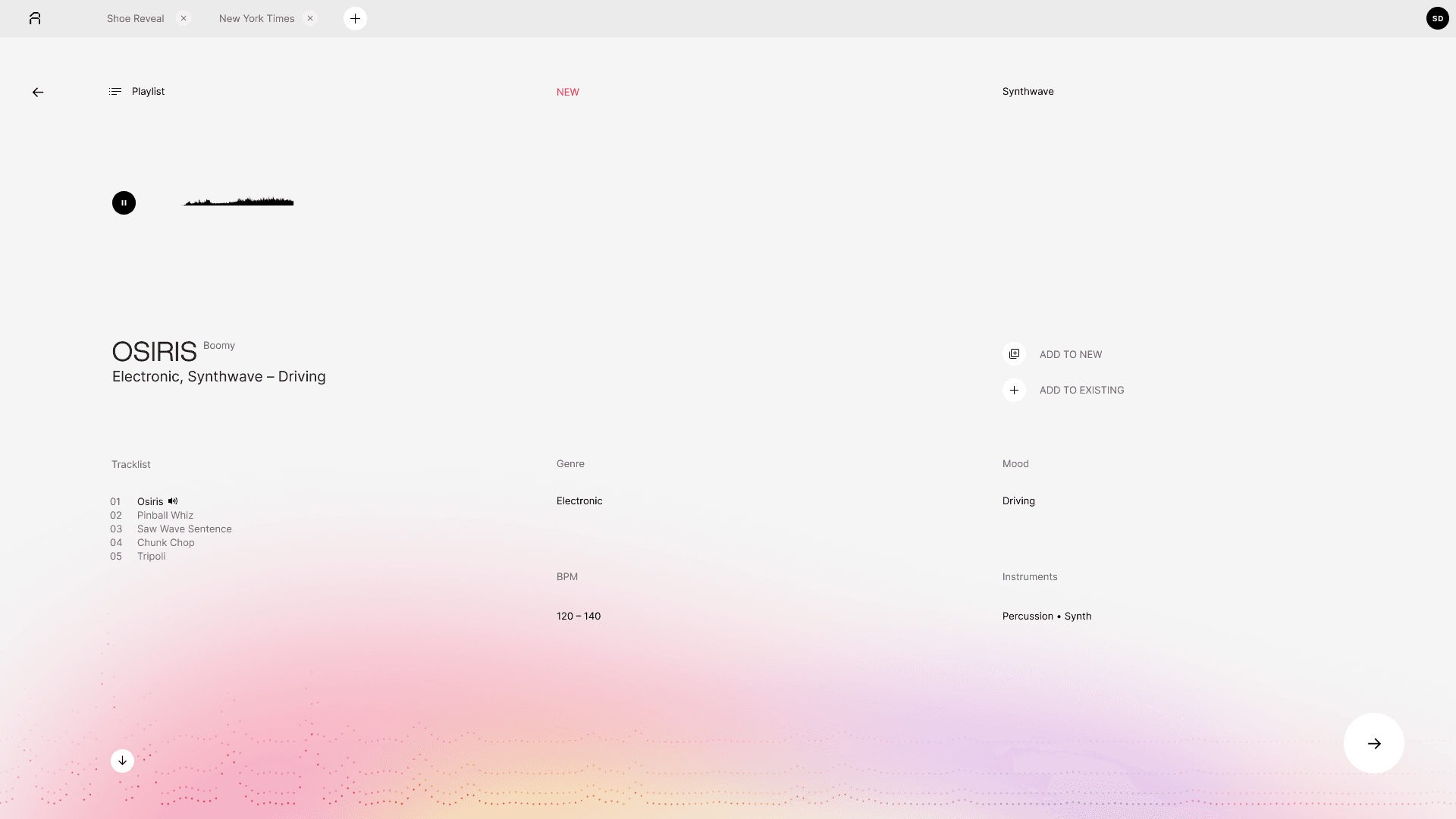1456x819 pixels.
Task: Click the Boomy artist name
Action: coord(219,346)
